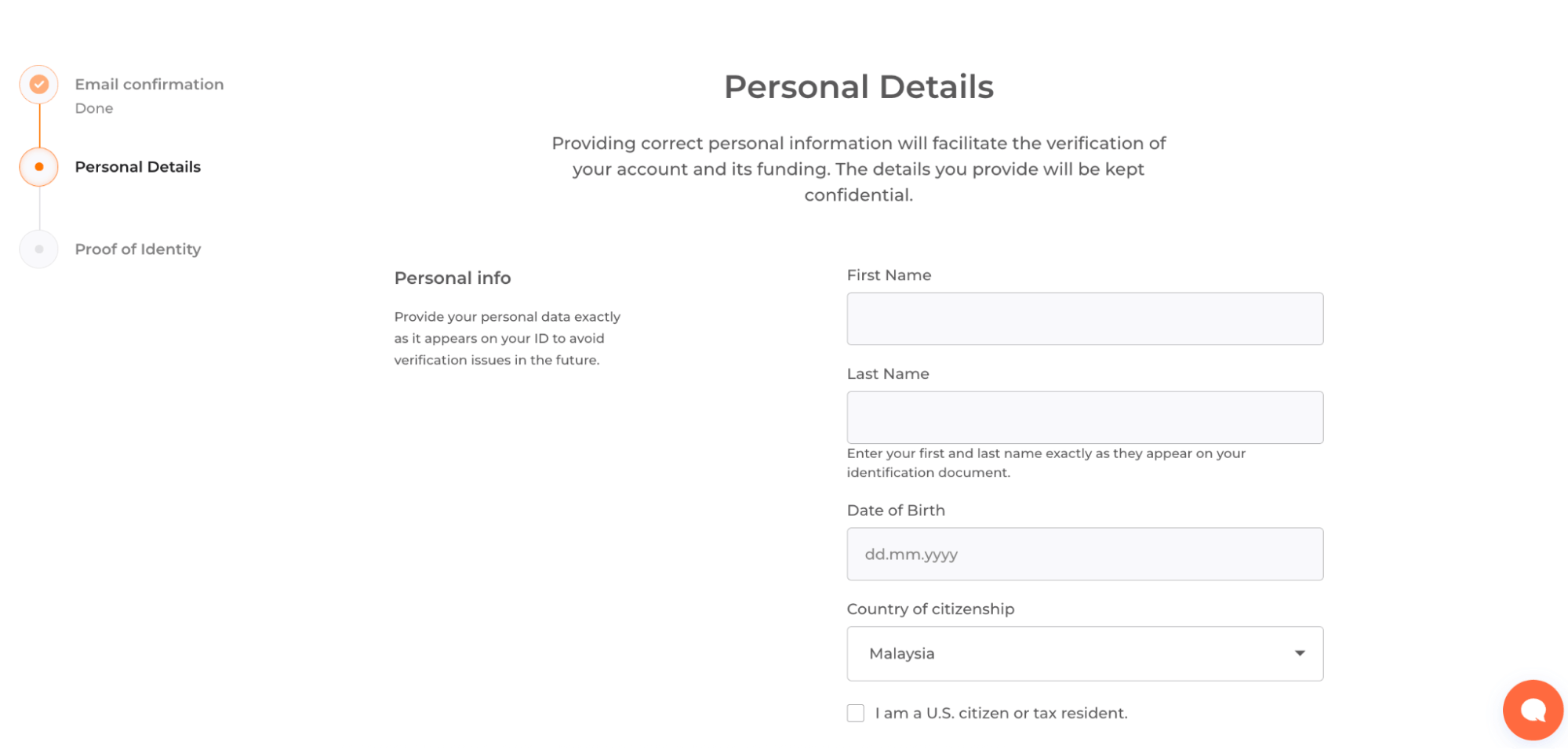Go to the Proof of Identity step
The height and width of the screenshot is (749, 1568).
[138, 249]
